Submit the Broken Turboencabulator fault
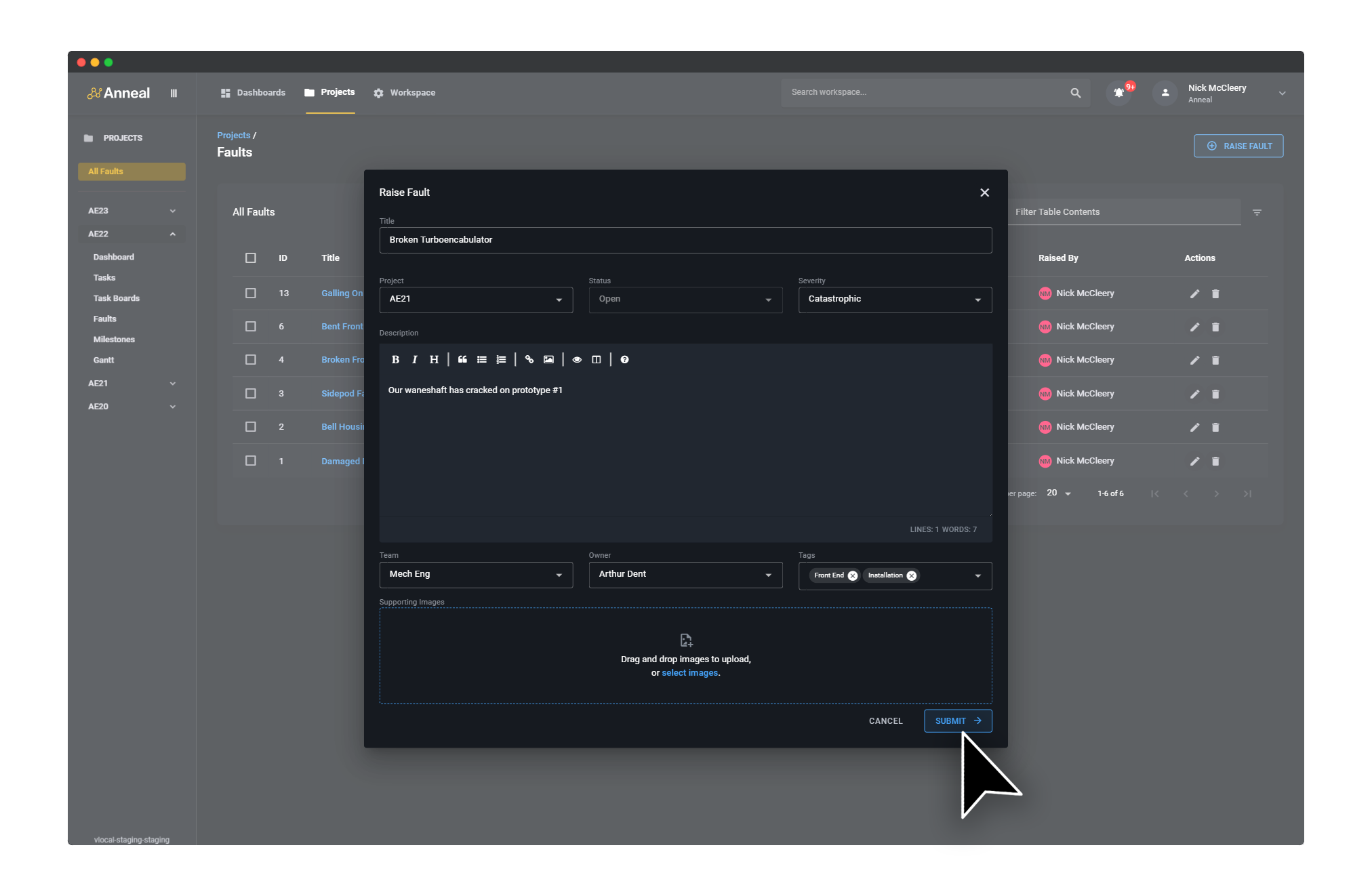This screenshot has height=896, width=1372. point(957,720)
